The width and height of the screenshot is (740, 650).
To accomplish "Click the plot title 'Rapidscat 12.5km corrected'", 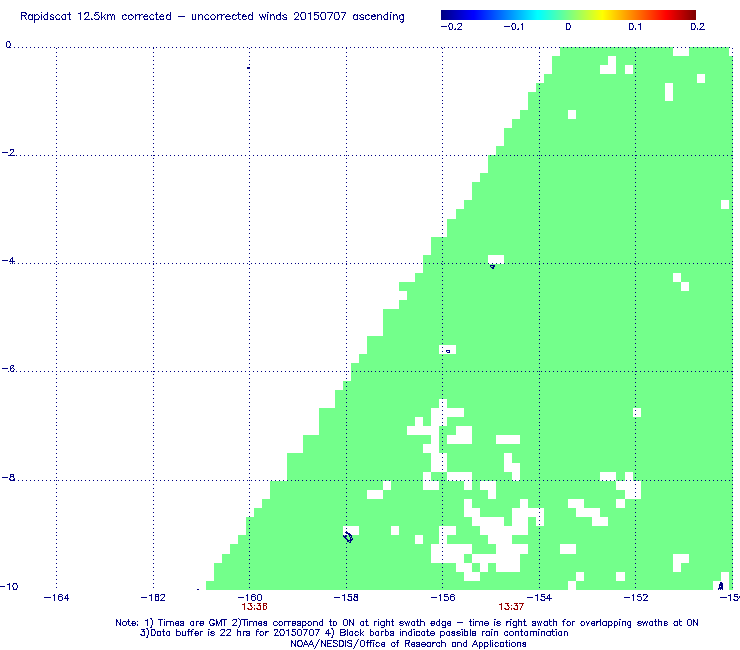I will [212, 17].
